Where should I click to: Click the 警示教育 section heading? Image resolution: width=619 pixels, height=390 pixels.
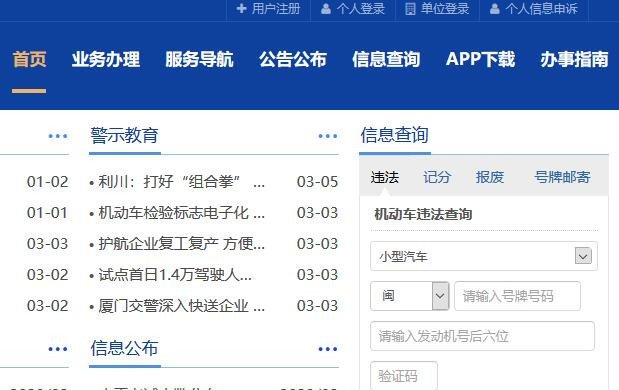click(124, 135)
